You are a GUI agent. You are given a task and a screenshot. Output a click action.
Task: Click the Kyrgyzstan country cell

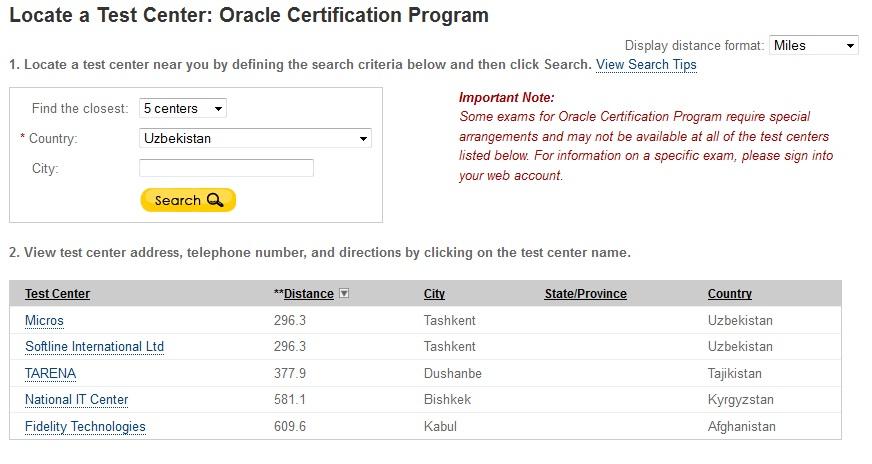[742, 400]
